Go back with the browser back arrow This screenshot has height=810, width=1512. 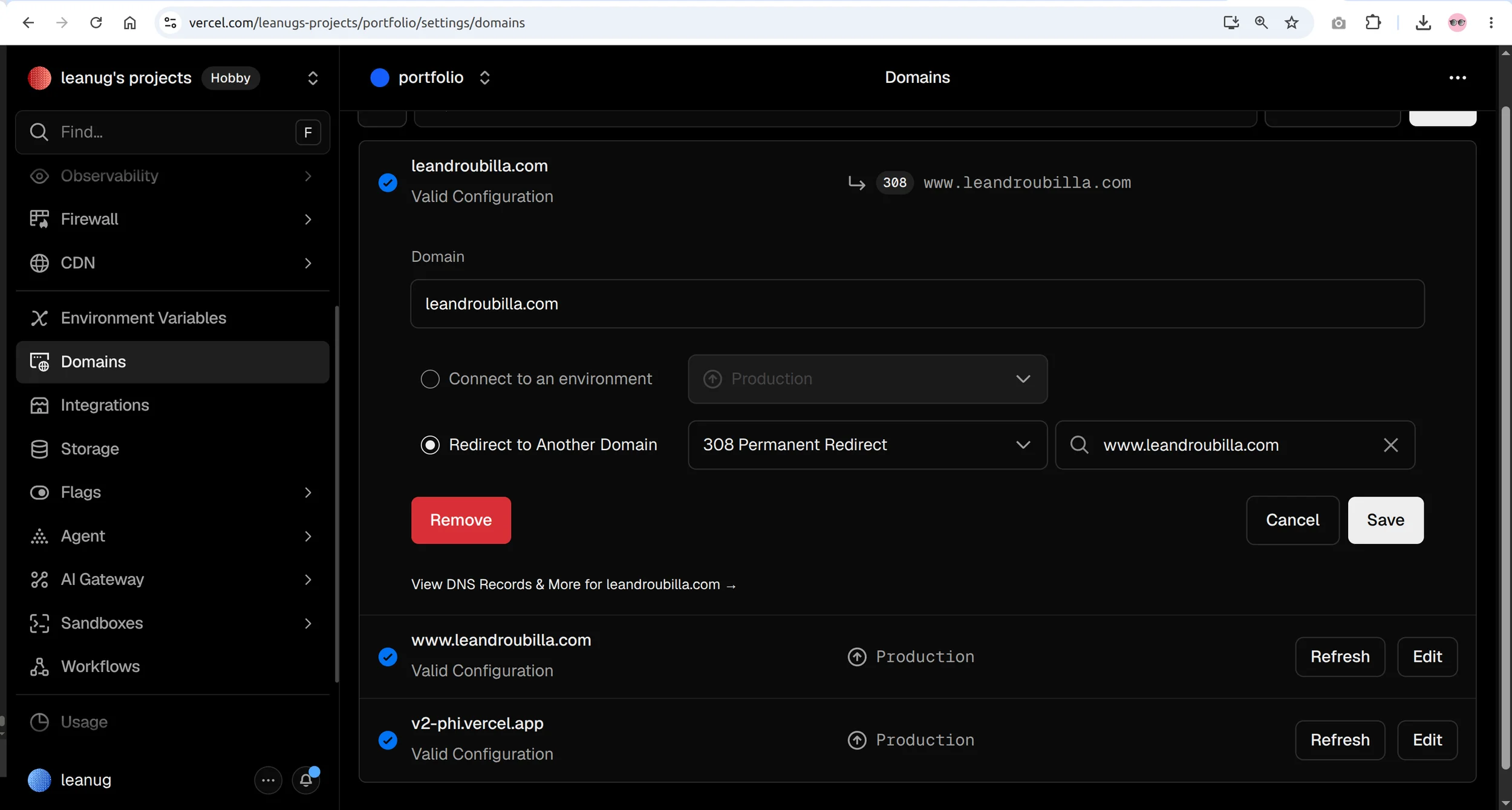pyautogui.click(x=28, y=23)
